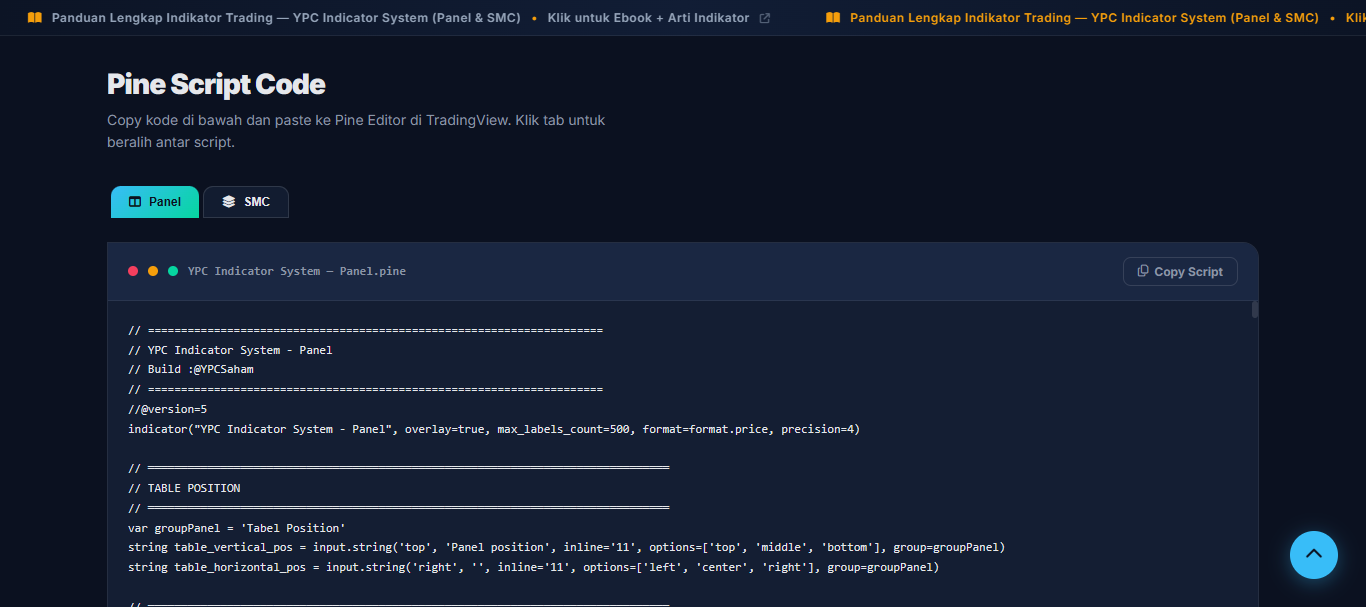Switch to the SMC script tab
This screenshot has height=607, width=1366.
pyautogui.click(x=246, y=202)
